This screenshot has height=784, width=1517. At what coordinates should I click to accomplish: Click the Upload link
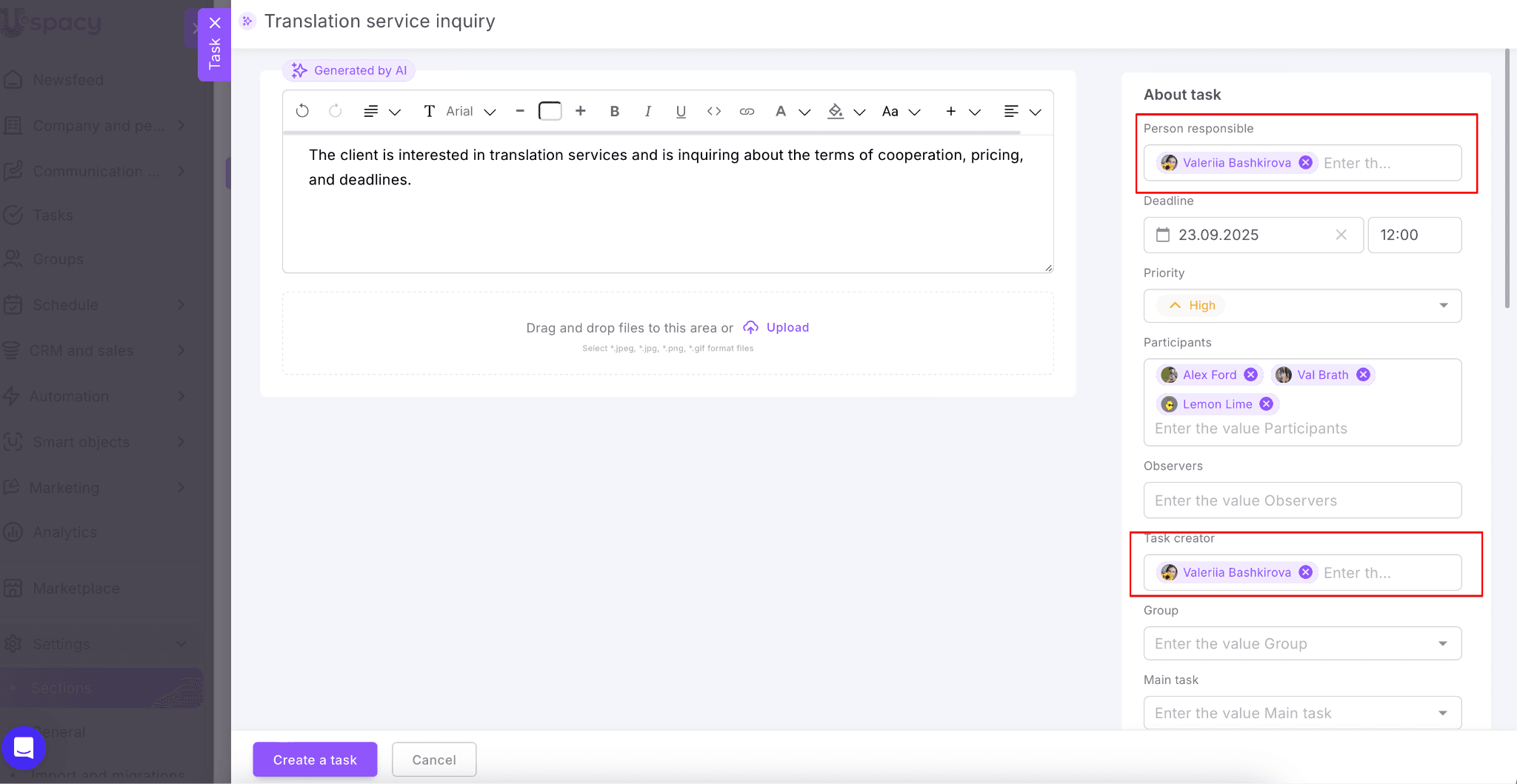787,327
